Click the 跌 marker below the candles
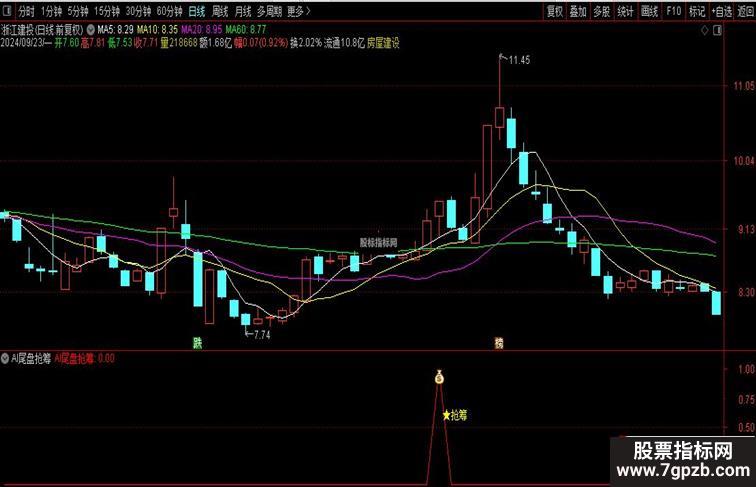756x487 pixels. 198,343
